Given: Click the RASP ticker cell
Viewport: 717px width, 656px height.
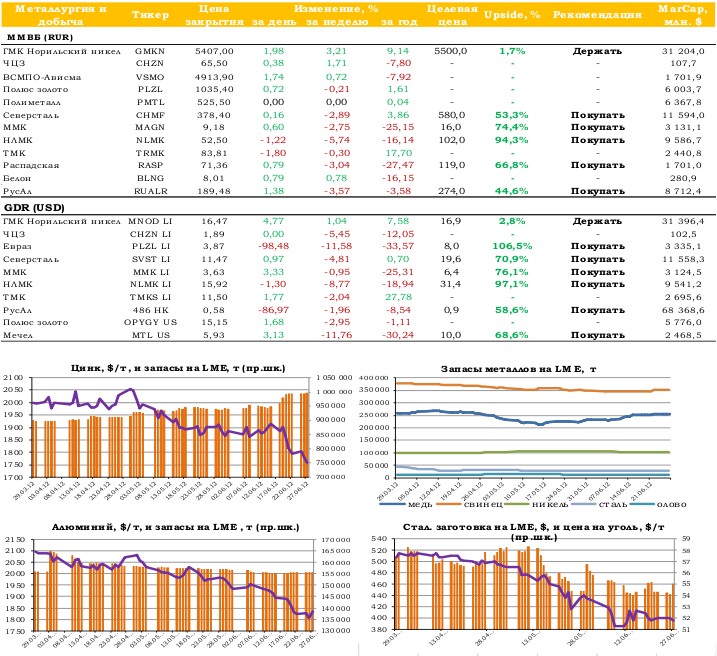Looking at the screenshot, I should (150, 165).
